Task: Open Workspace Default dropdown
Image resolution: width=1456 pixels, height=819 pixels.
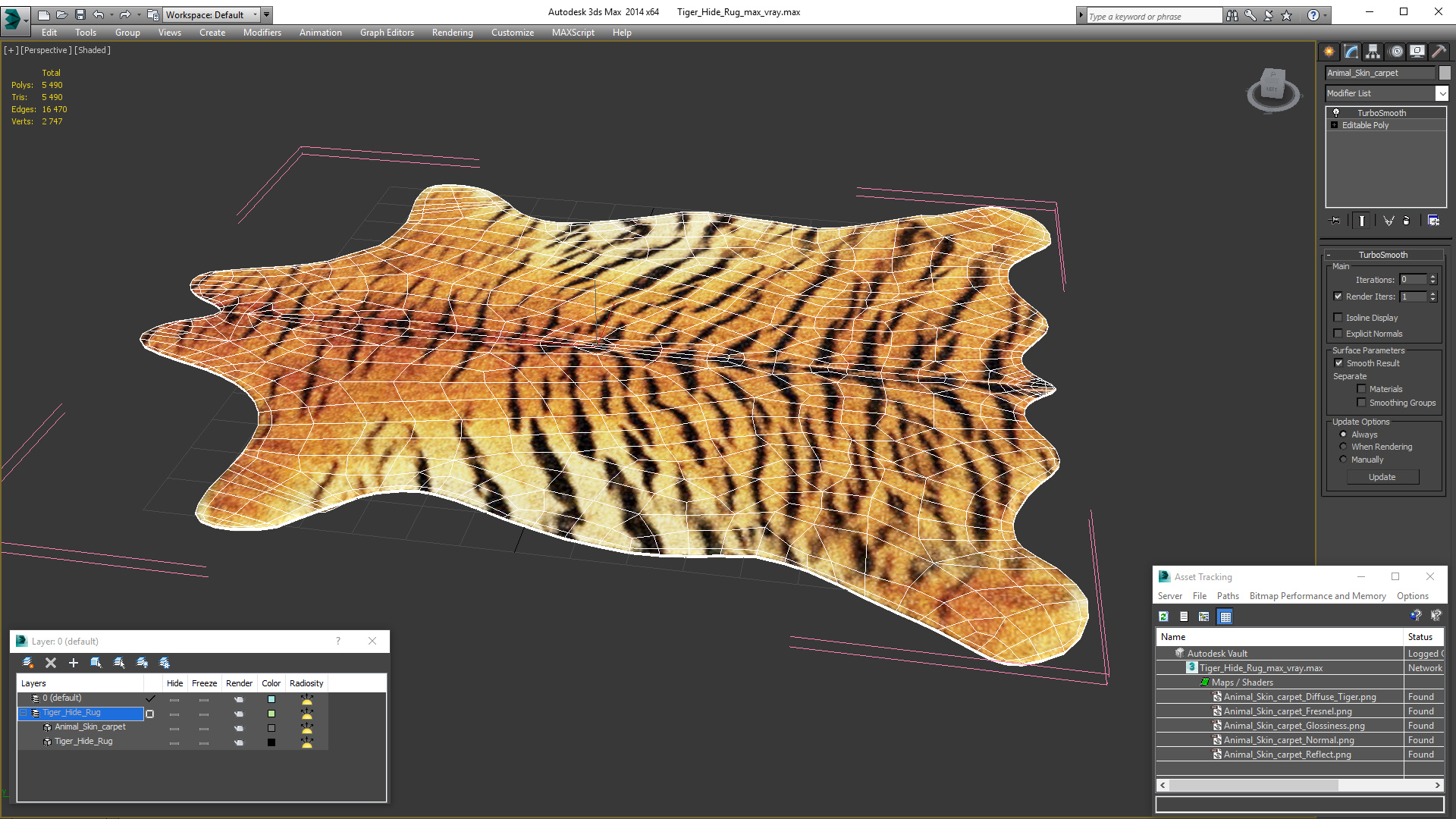Action: (x=212, y=14)
